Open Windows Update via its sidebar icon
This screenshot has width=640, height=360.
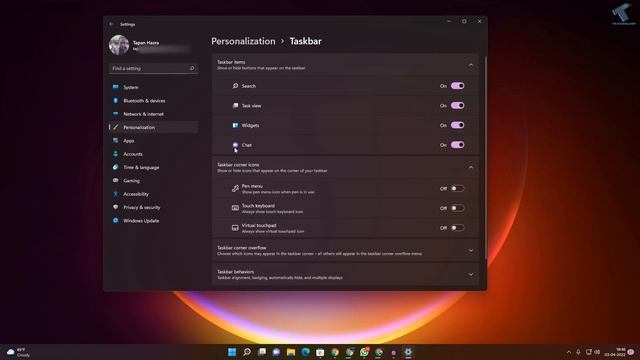click(116, 220)
